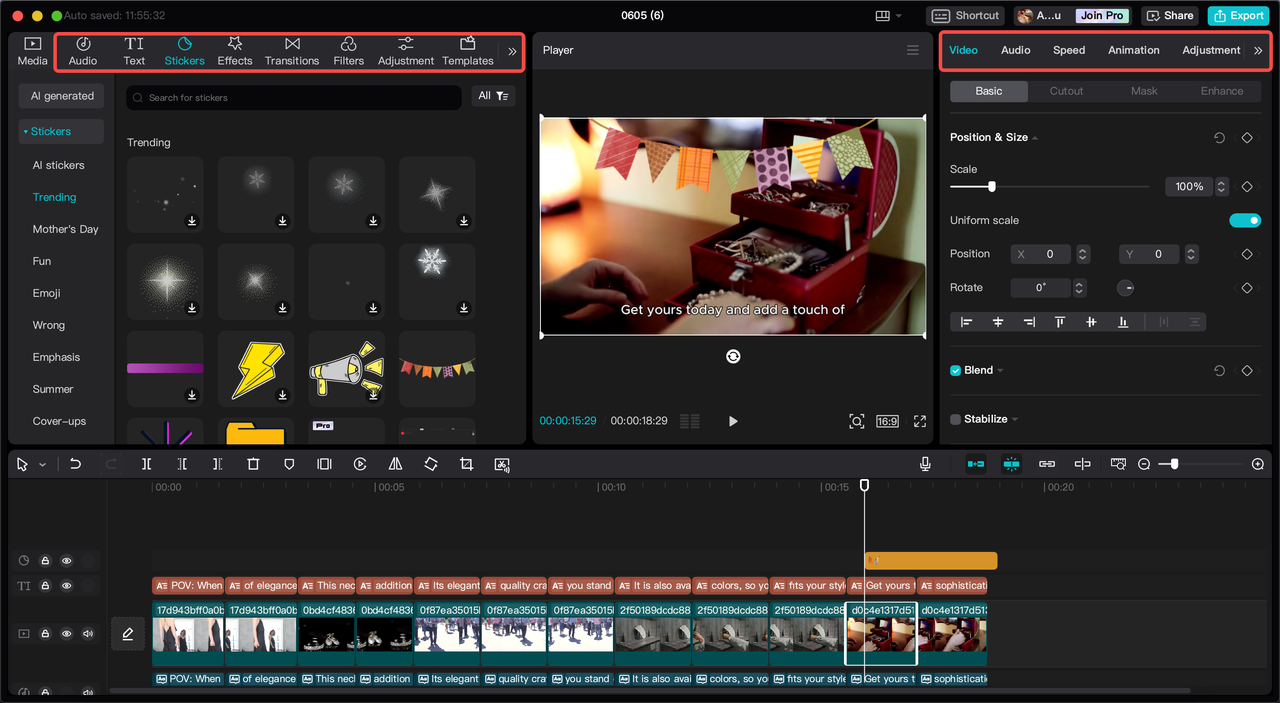Click the microphone Record voiceover icon
This screenshot has width=1280, height=703.
point(925,464)
